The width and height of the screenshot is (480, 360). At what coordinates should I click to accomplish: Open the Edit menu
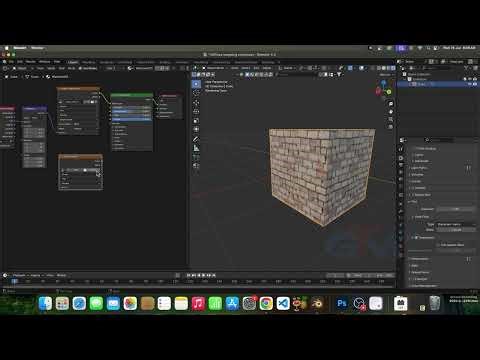(20, 62)
